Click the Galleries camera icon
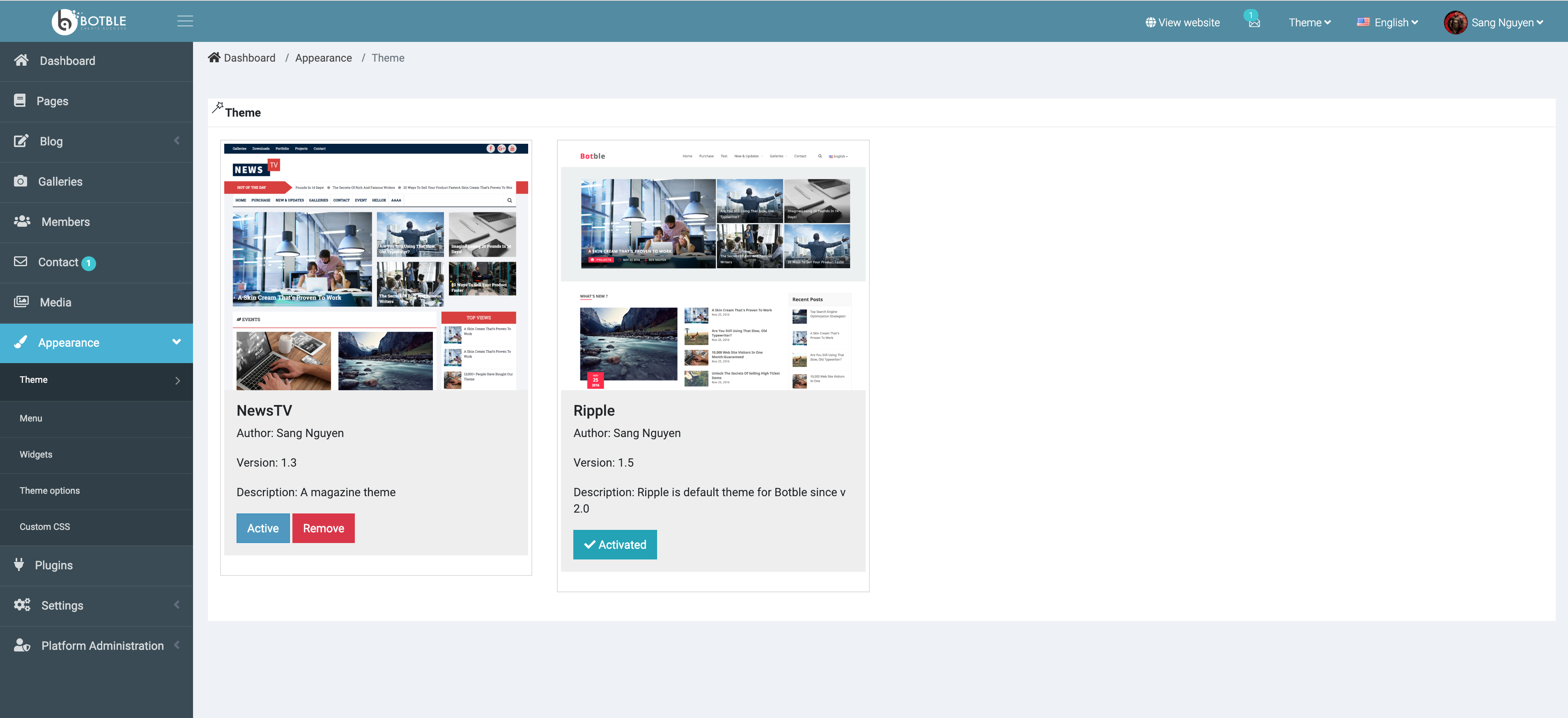 coord(21,181)
